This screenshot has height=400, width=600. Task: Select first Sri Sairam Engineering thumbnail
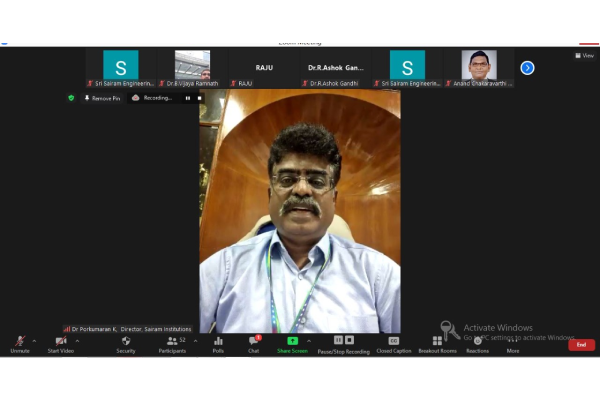point(121,68)
